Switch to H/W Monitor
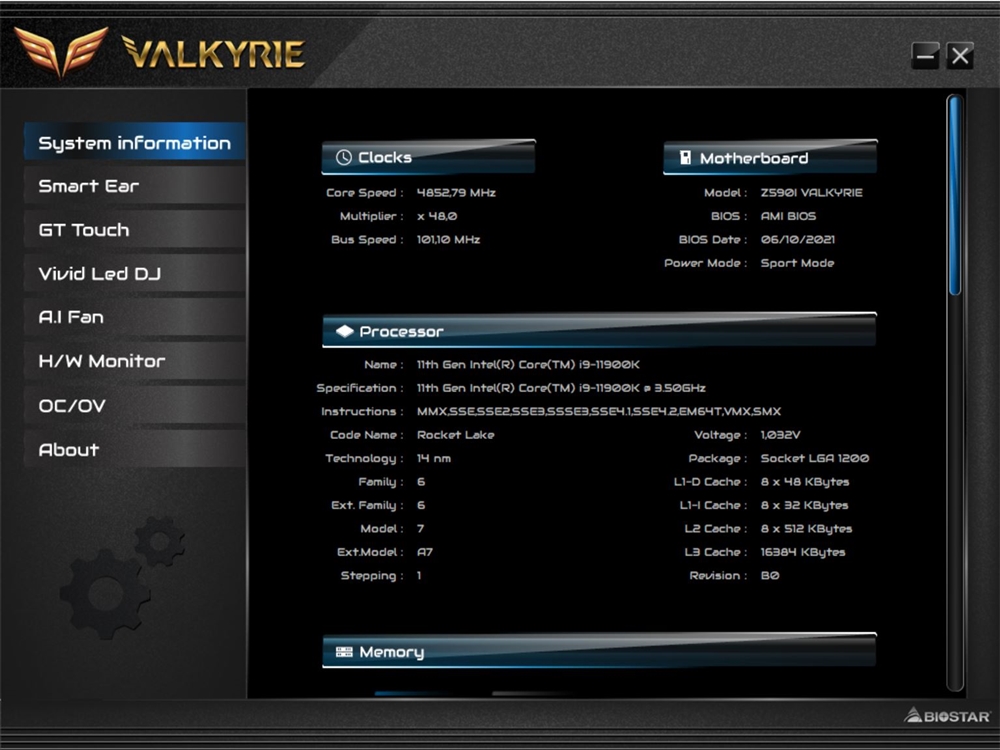The width and height of the screenshot is (1000, 750). [x=135, y=361]
